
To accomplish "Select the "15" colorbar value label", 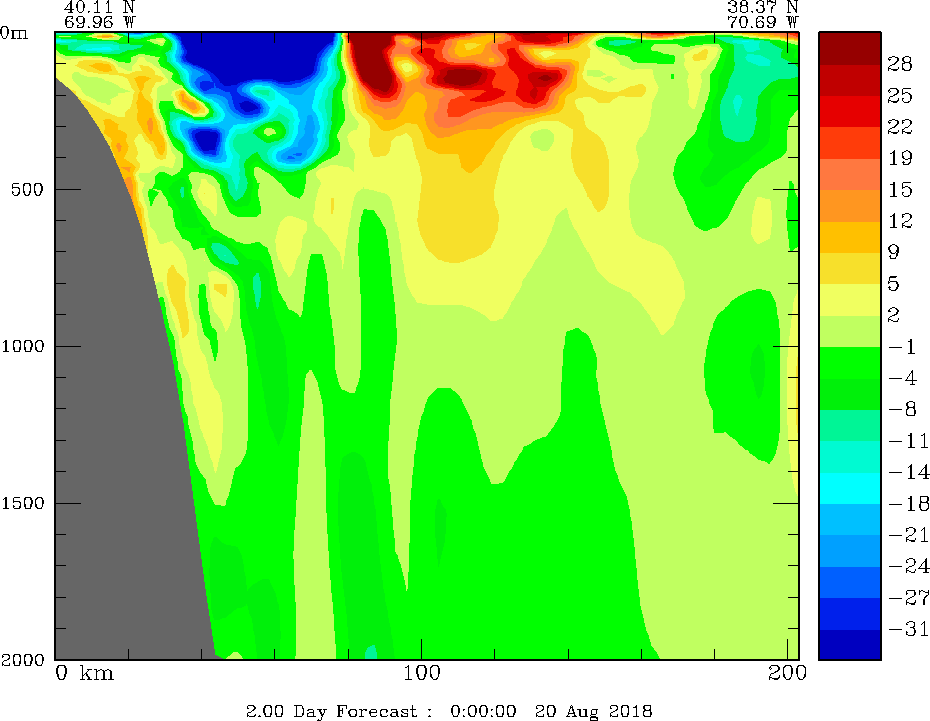I will (x=900, y=189).
